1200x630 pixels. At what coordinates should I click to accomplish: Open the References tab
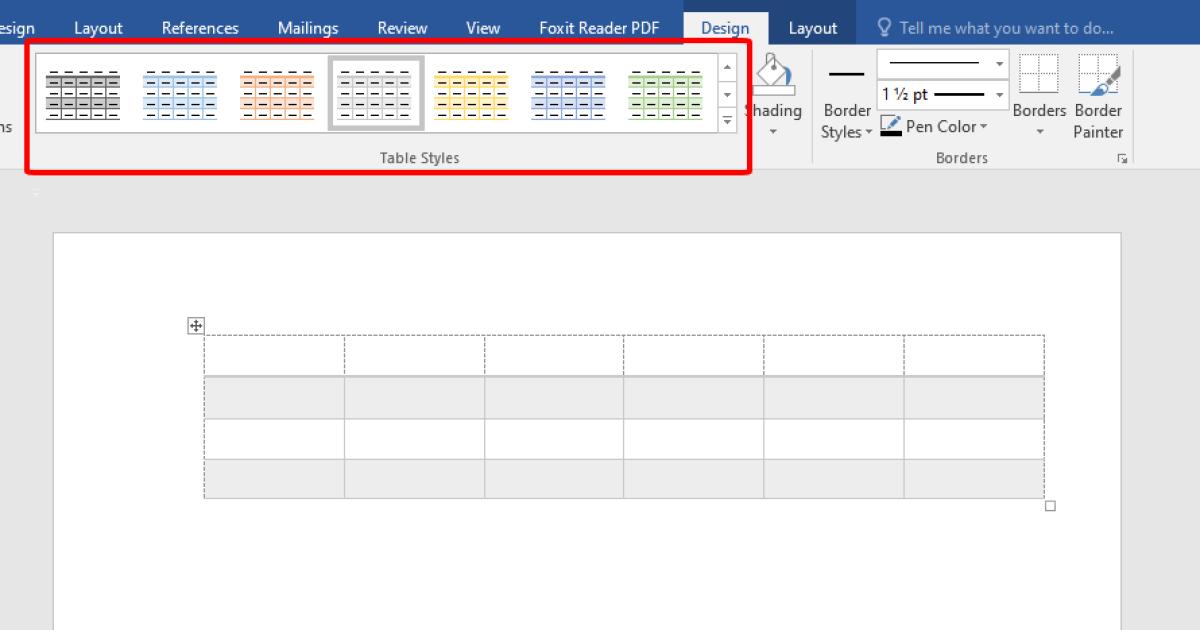(200, 28)
